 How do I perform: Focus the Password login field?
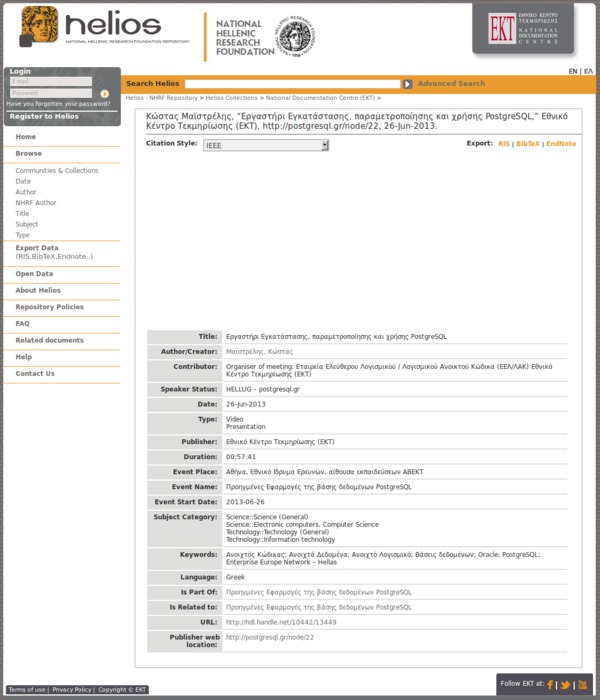point(51,93)
